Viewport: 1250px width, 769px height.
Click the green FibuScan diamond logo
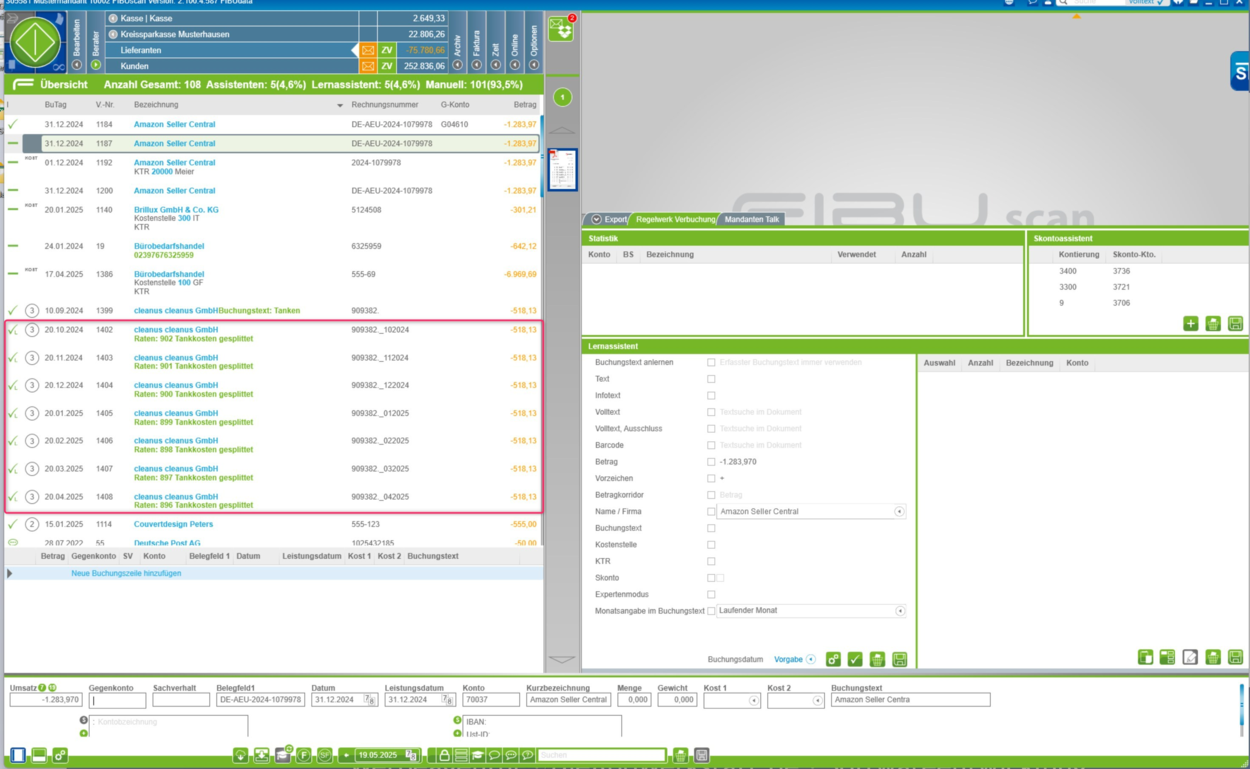(x=36, y=42)
